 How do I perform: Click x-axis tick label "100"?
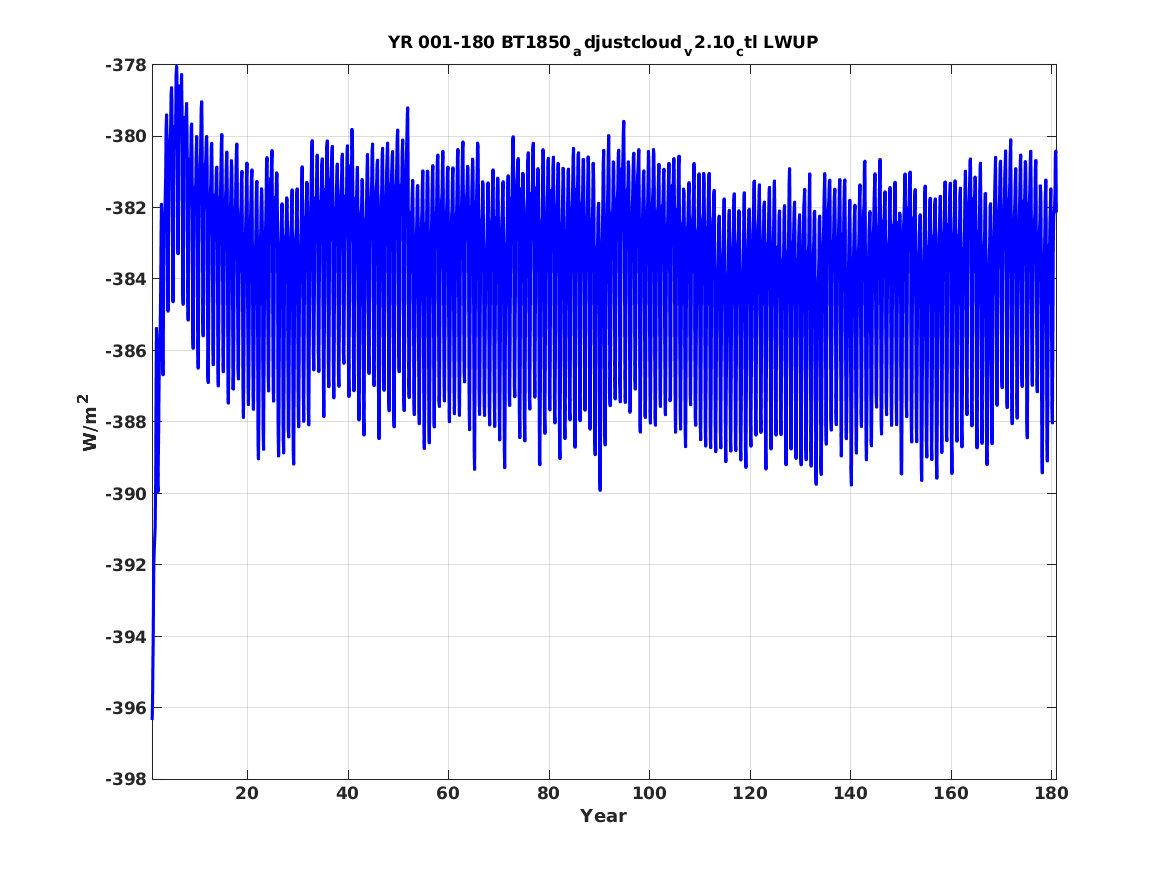click(649, 793)
